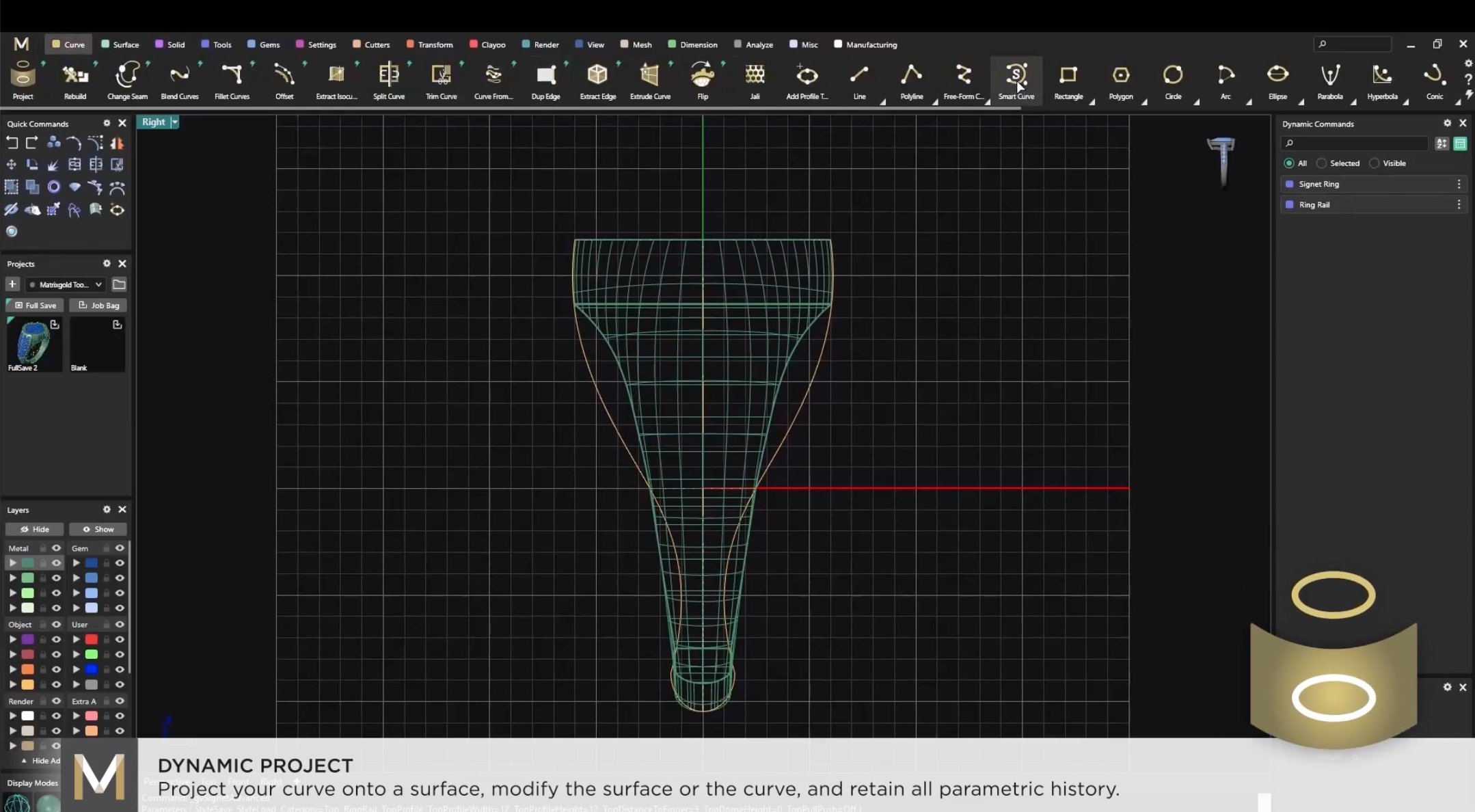This screenshot has width=1475, height=812.
Task: Choose the Selected filter radio button
Action: tap(1322, 163)
